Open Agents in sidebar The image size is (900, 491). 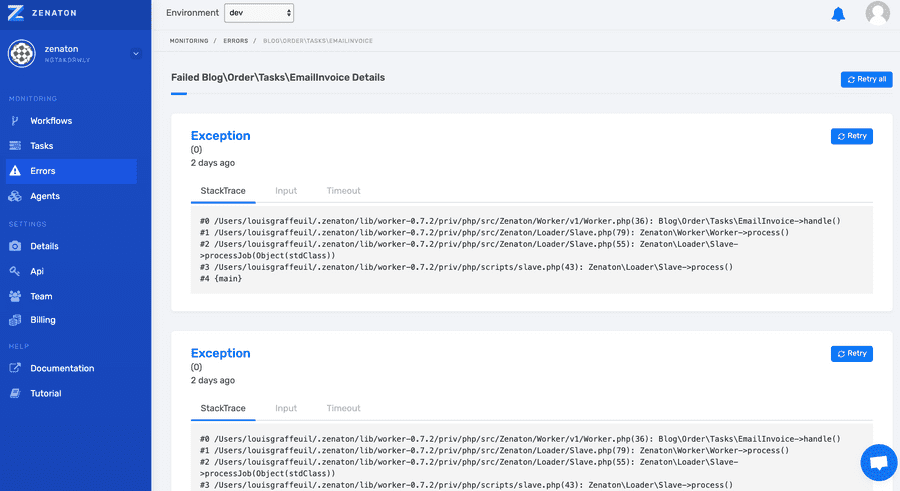point(45,196)
